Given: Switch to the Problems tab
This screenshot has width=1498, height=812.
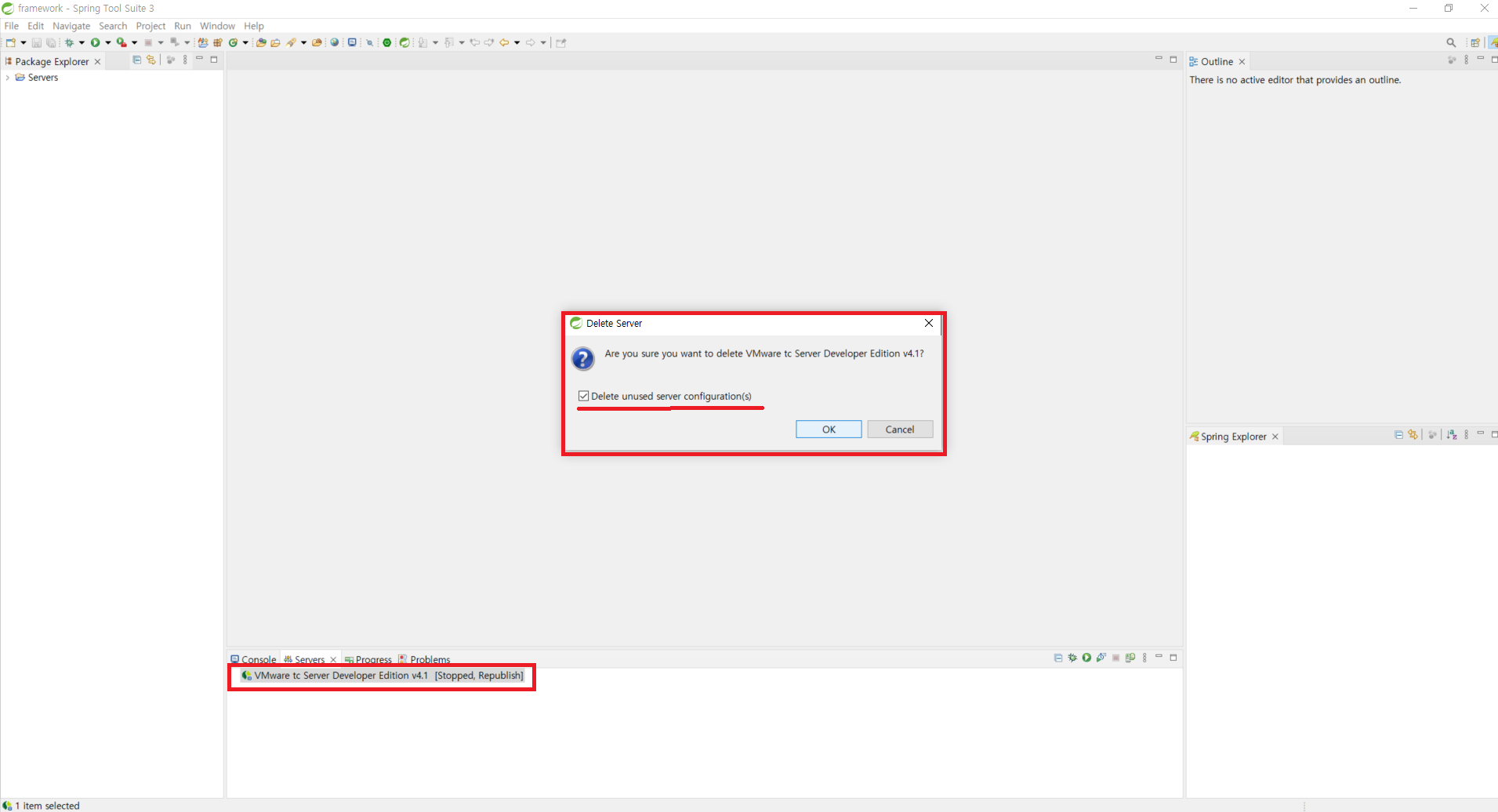Looking at the screenshot, I should click(424, 659).
